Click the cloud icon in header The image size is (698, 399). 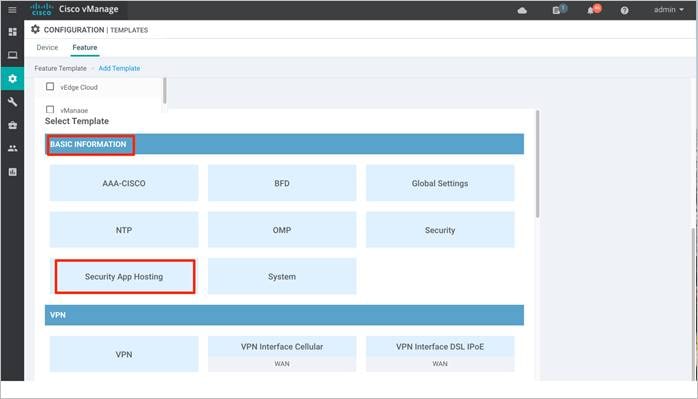point(522,10)
